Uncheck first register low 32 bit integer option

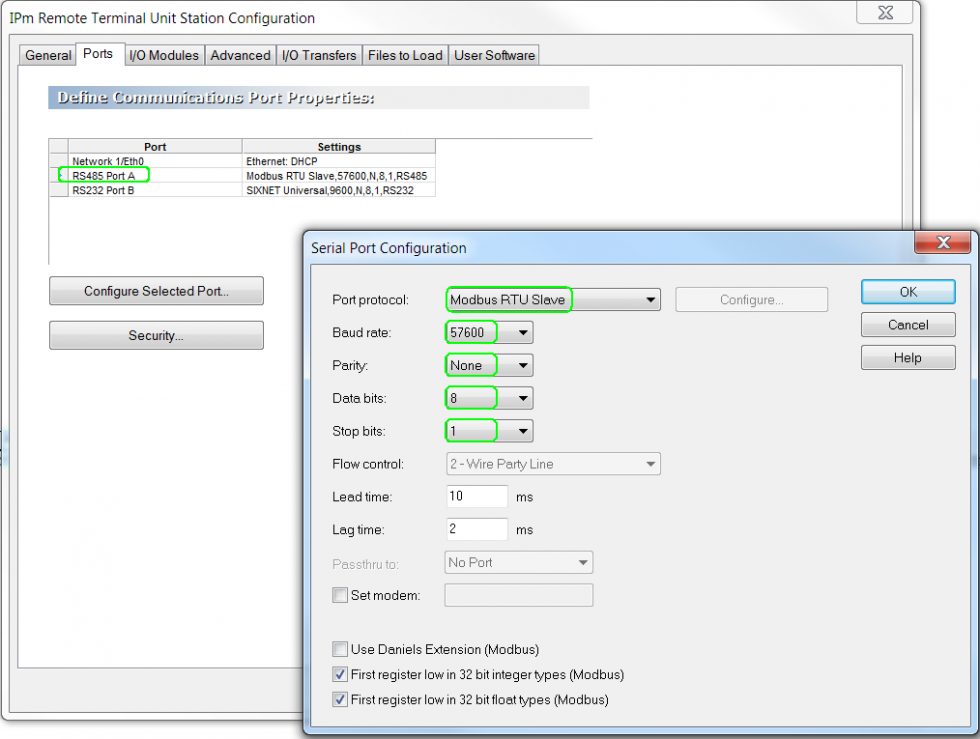coord(340,674)
